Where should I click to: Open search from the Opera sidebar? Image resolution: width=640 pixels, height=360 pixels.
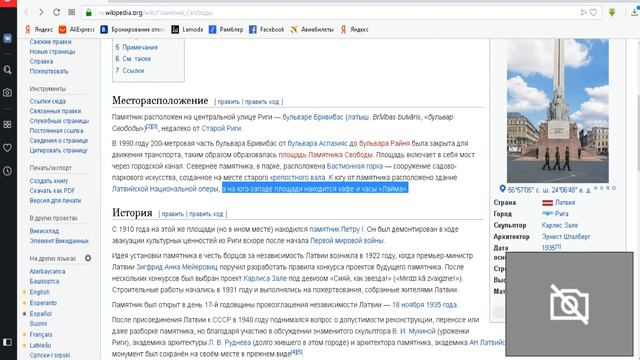(7, 70)
